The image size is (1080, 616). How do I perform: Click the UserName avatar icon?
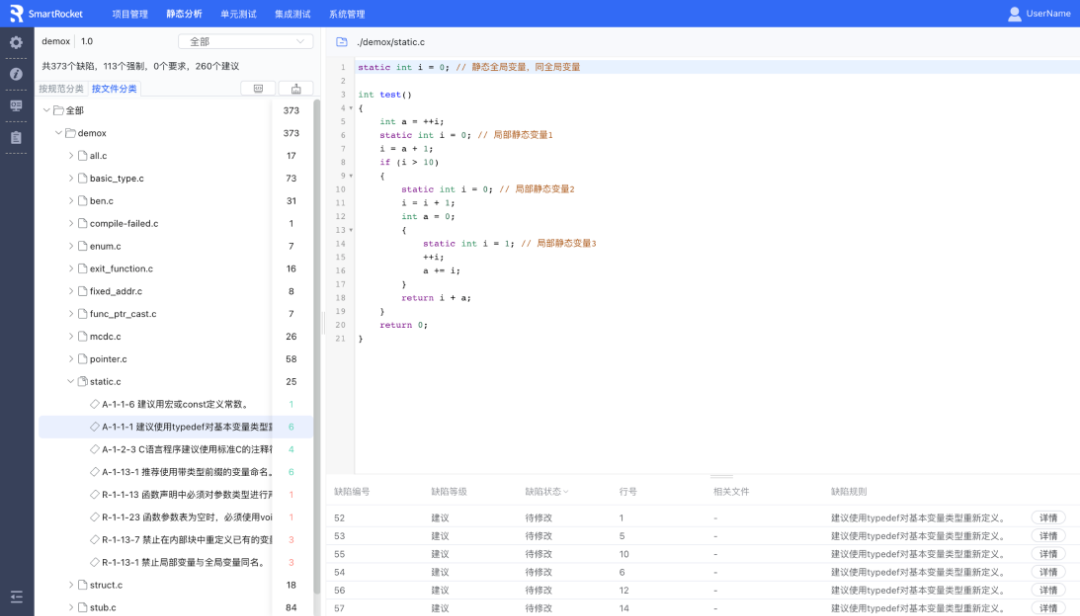(x=1015, y=14)
